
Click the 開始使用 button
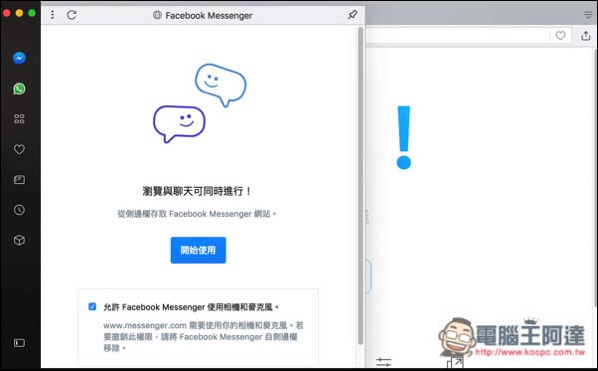click(x=198, y=250)
